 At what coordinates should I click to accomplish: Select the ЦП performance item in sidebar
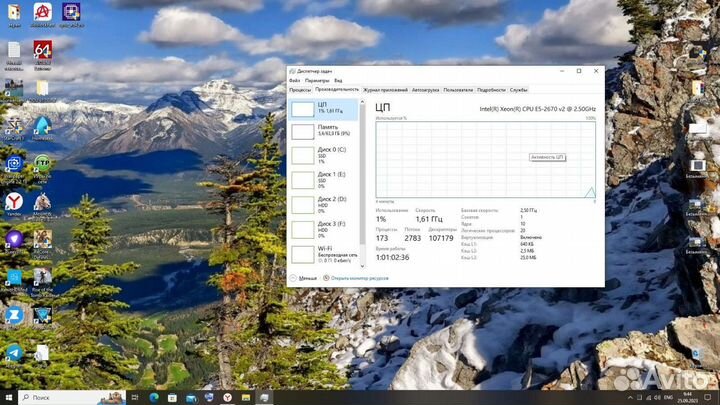coord(325,108)
